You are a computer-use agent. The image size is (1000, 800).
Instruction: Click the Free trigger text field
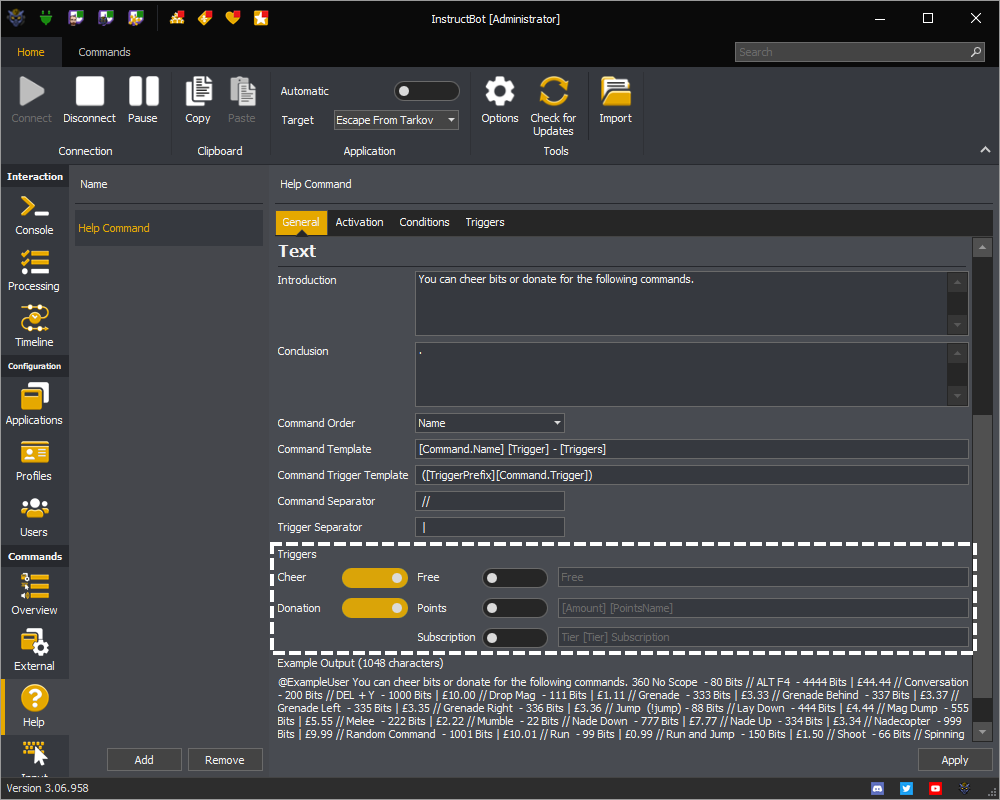click(763, 577)
